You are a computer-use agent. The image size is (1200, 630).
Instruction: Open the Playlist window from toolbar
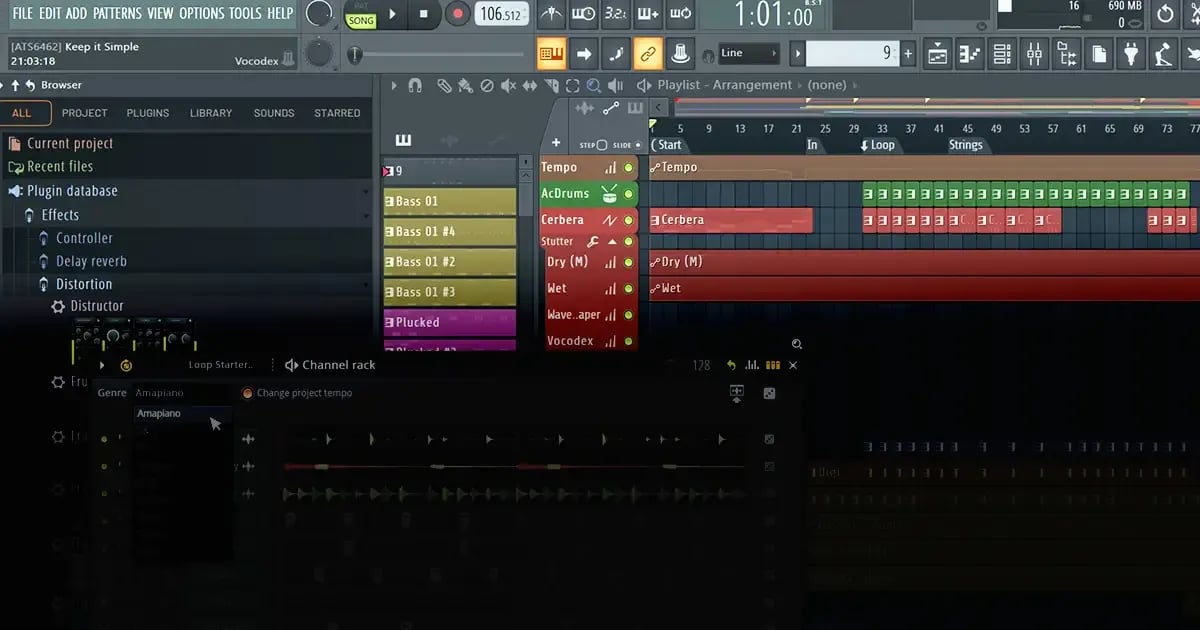[937, 53]
